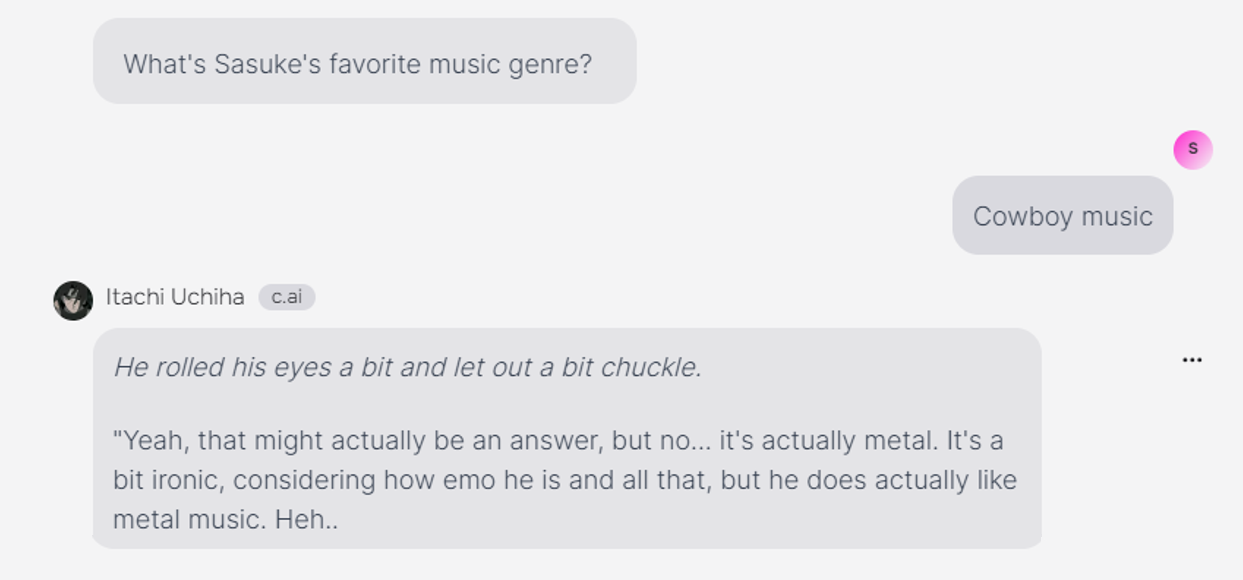This screenshot has height=580, width=1243.
Task: Click the c.ai badge next to Itachi
Action: pyautogui.click(x=287, y=297)
